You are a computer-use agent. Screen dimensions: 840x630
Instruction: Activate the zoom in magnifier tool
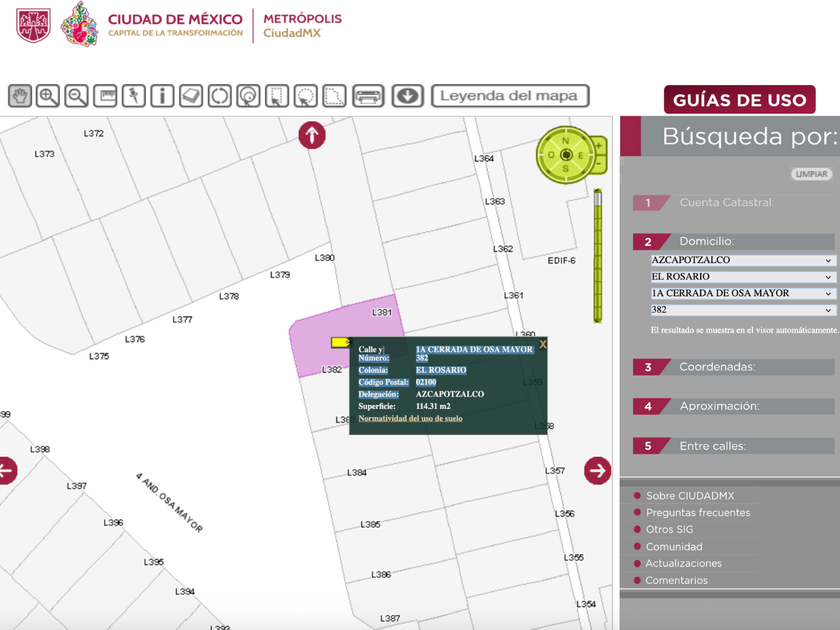tap(48, 96)
